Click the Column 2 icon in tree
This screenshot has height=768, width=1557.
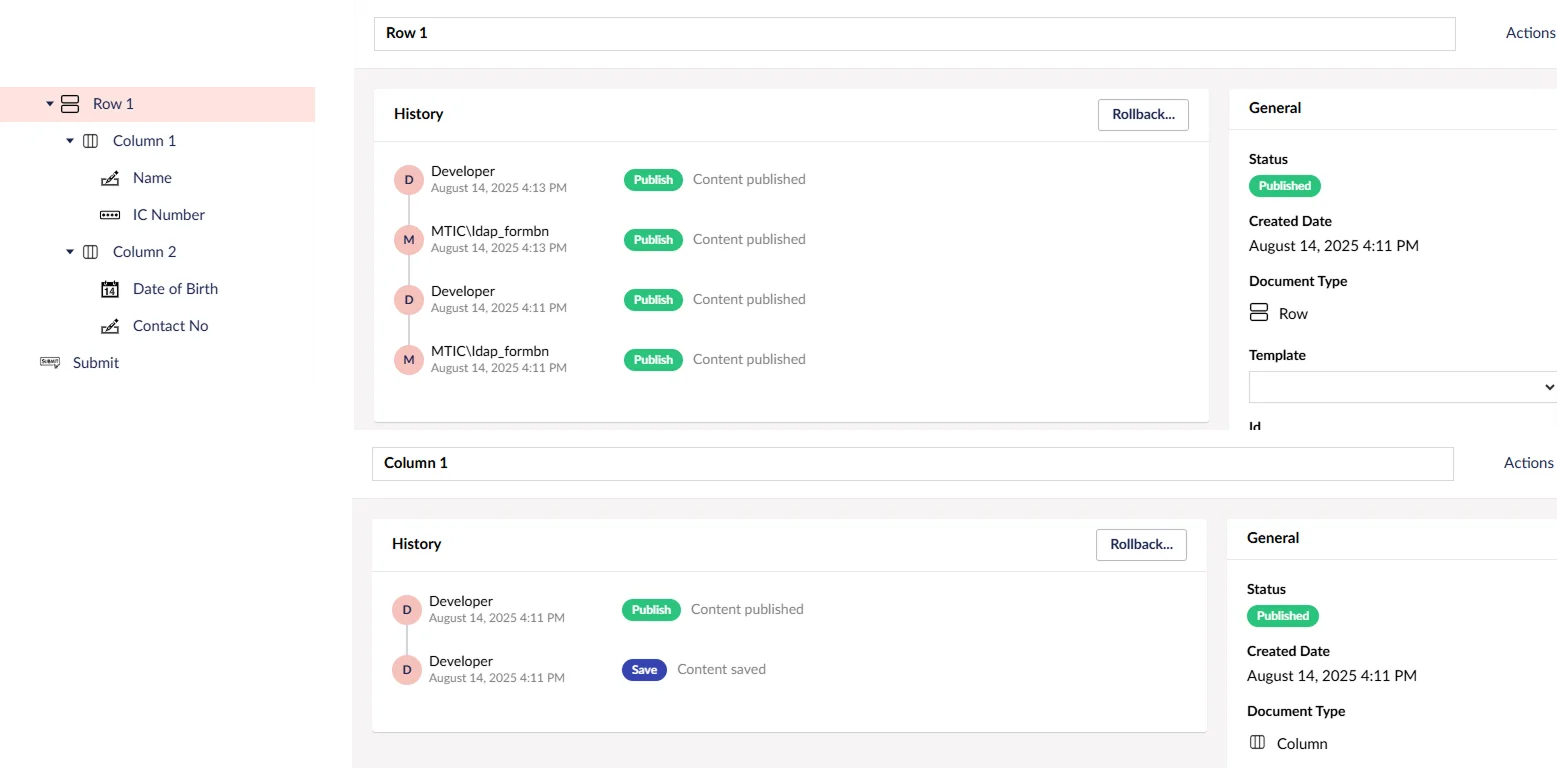pyautogui.click(x=90, y=252)
